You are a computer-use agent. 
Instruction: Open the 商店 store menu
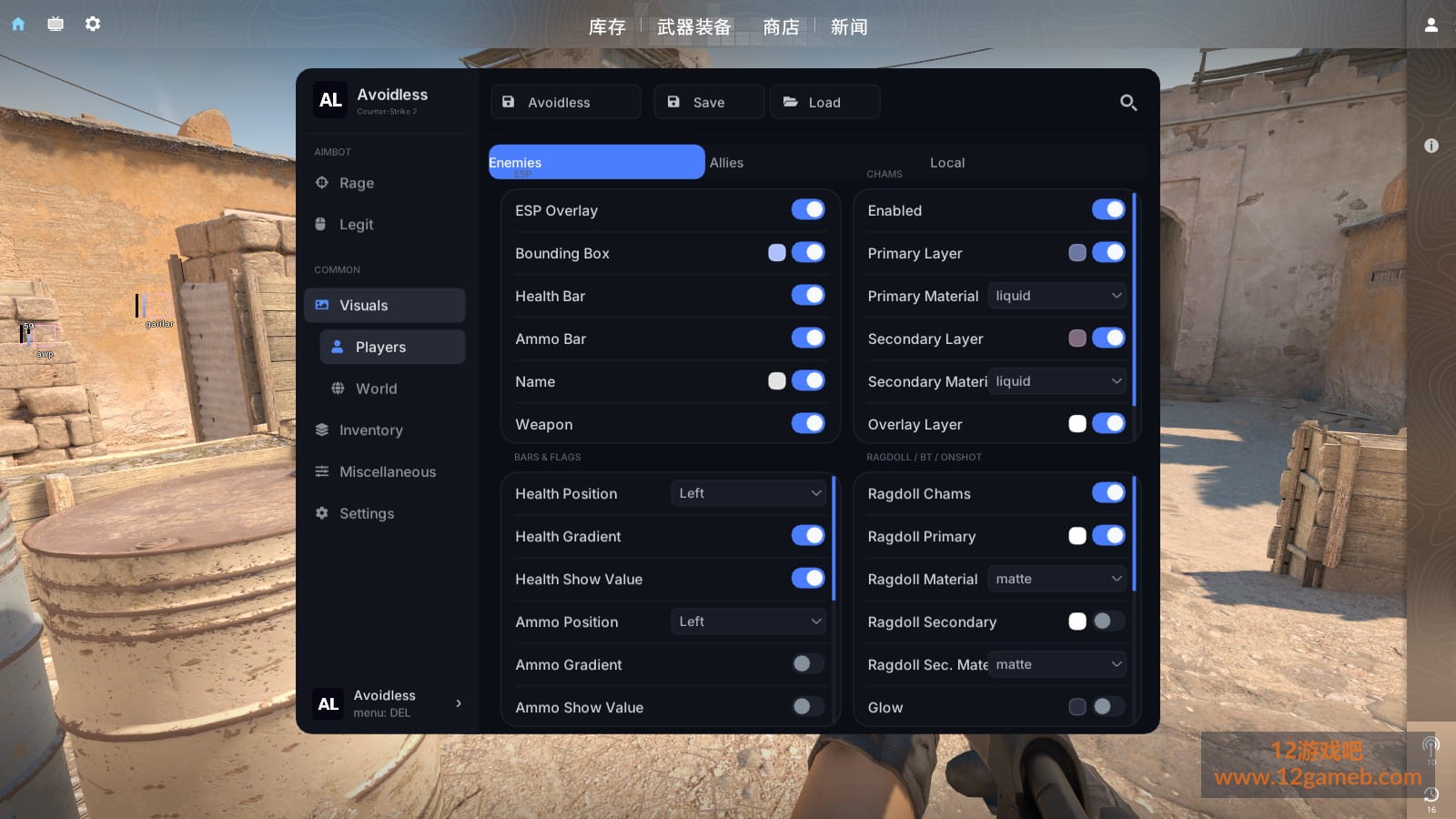tap(781, 27)
